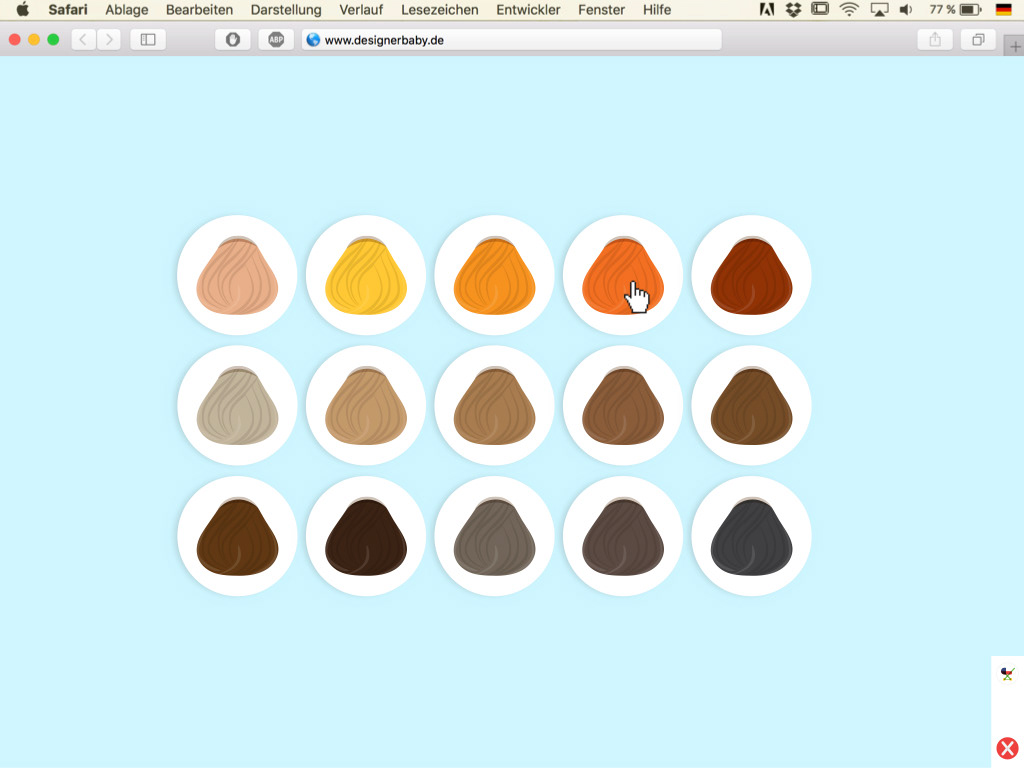
Task: Select the very dark espresso brown hair
Action: 366,536
